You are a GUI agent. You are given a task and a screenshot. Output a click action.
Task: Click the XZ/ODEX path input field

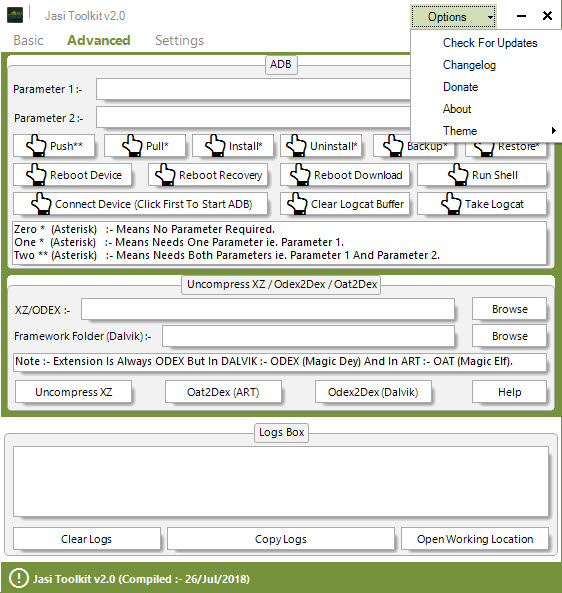(268, 309)
